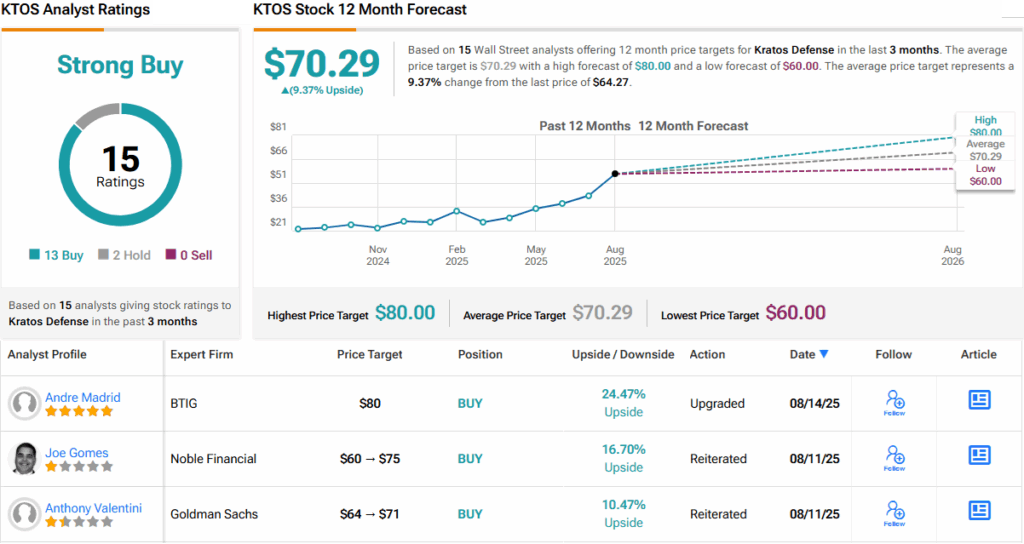This screenshot has height=544, width=1024.
Task: Open article icon for BTIG rating
Action: [979, 400]
